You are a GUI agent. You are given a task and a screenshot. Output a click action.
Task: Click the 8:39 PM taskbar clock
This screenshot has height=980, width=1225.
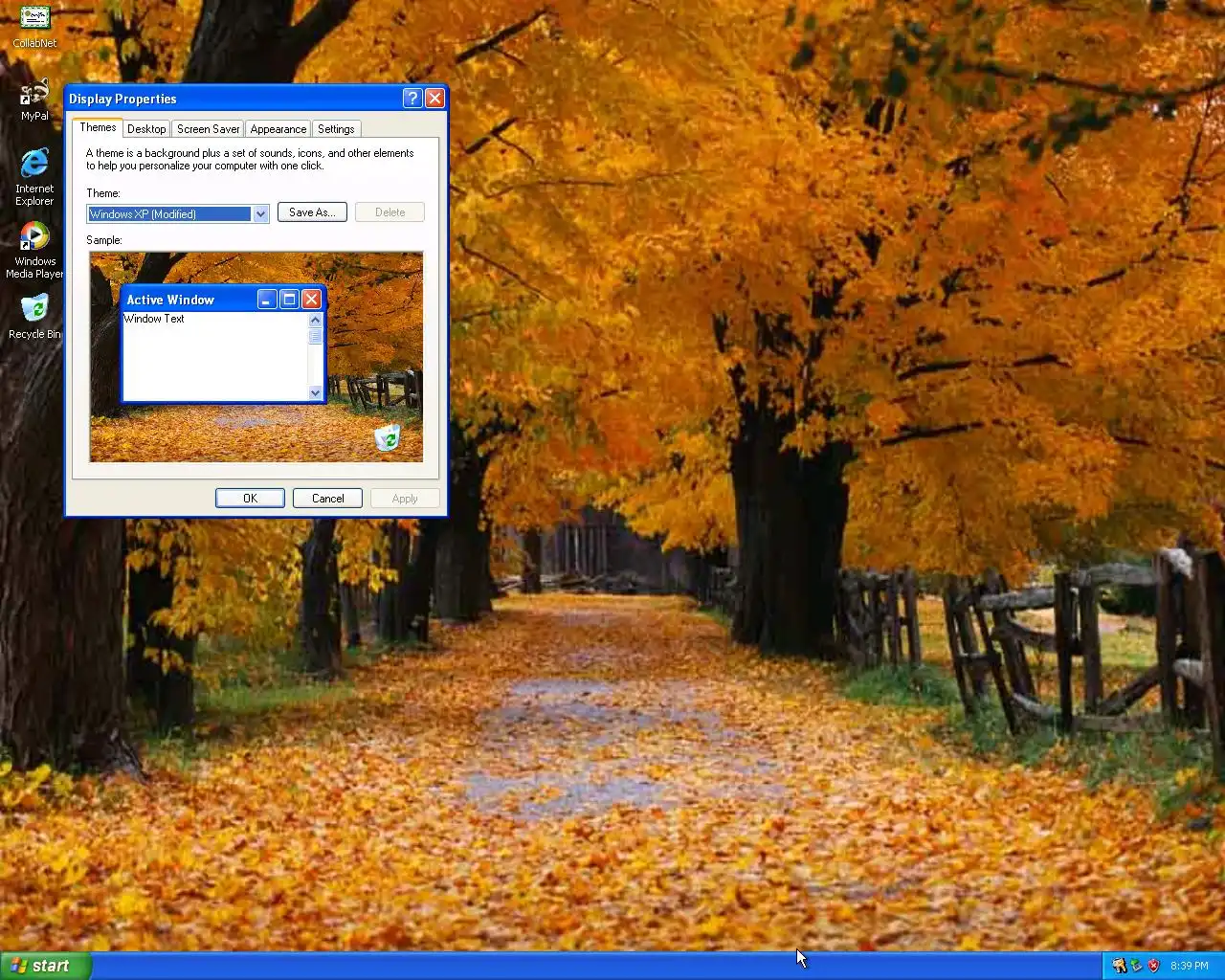pyautogui.click(x=1189, y=967)
